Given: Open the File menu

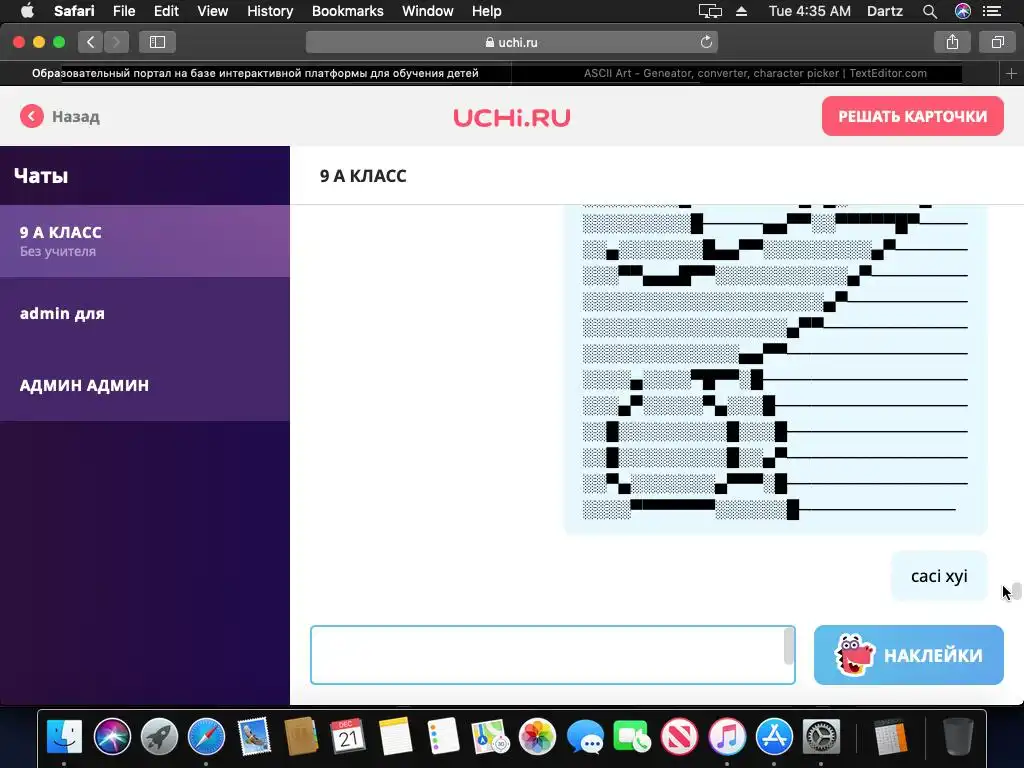Looking at the screenshot, I should tap(124, 11).
